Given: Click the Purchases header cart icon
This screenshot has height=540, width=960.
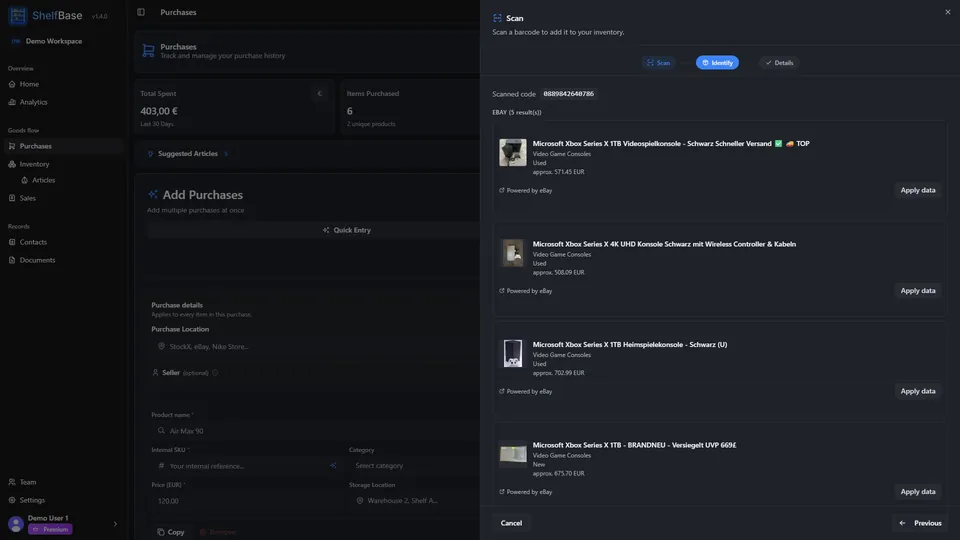Looking at the screenshot, I should 148,51.
